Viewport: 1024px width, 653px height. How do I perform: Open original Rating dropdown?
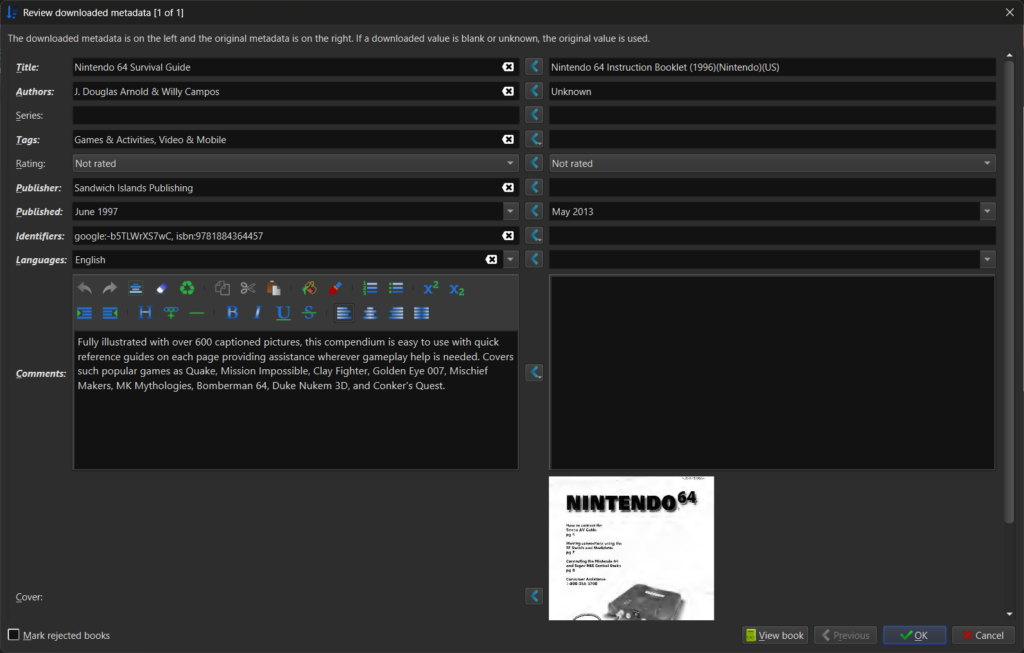(x=987, y=163)
